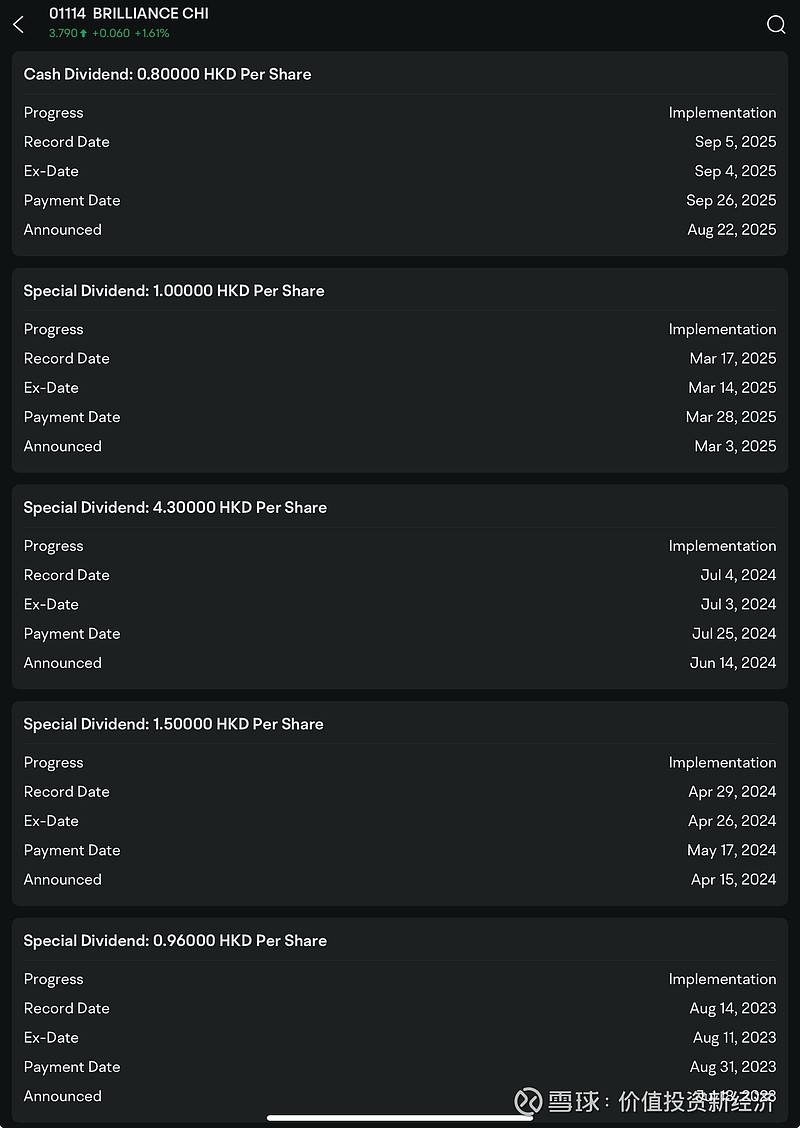Click the Xueqiu snowball watermark logo

[x=528, y=1101]
